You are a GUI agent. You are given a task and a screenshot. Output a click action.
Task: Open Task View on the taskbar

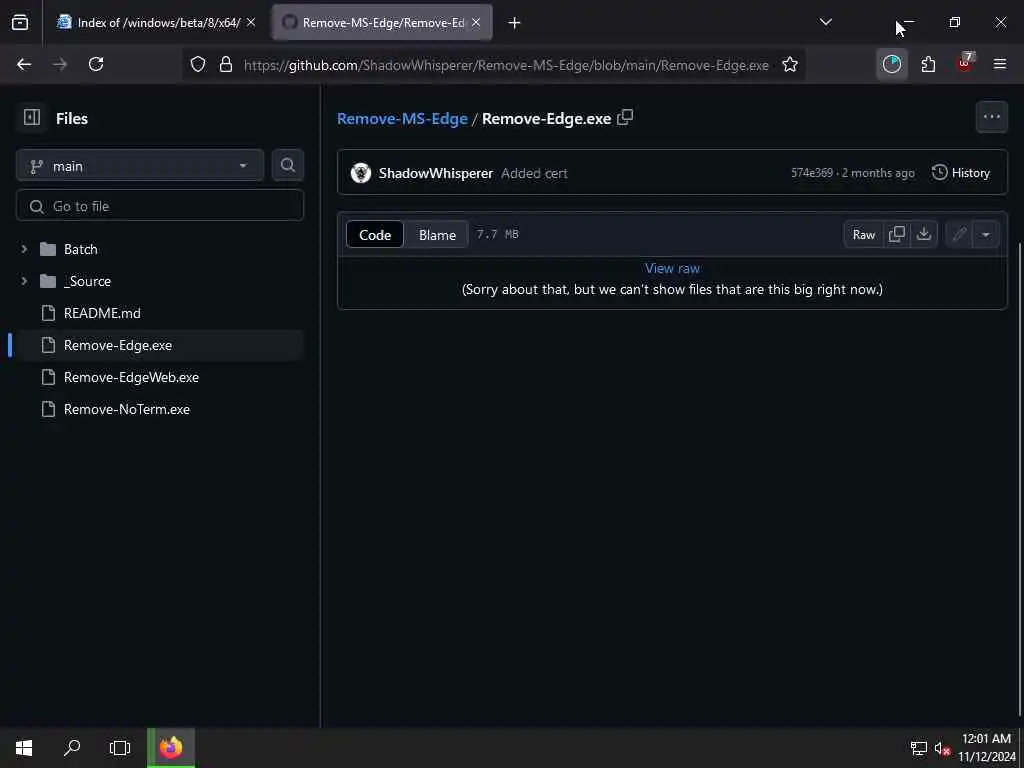pyautogui.click(x=120, y=748)
